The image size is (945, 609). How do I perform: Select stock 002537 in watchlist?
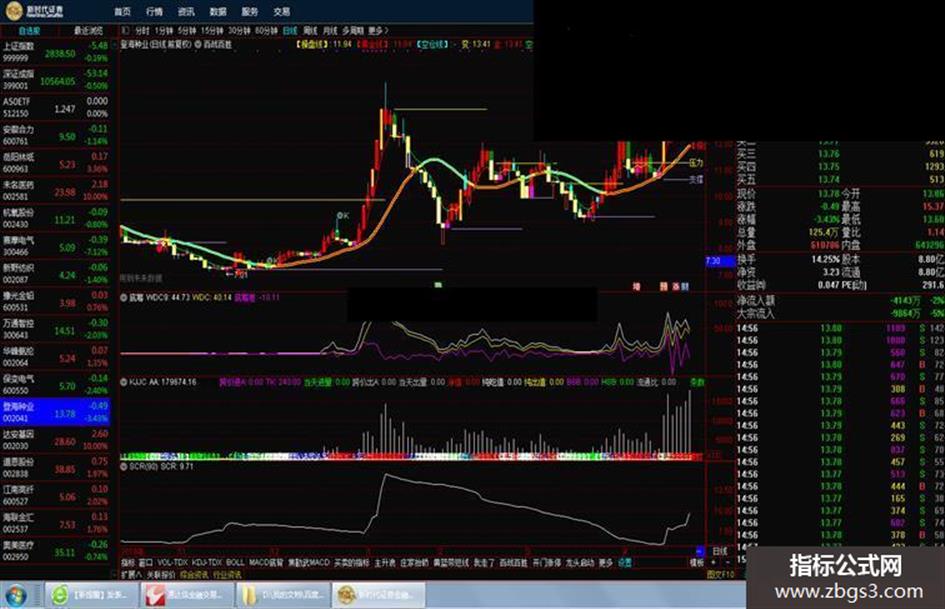[55, 523]
